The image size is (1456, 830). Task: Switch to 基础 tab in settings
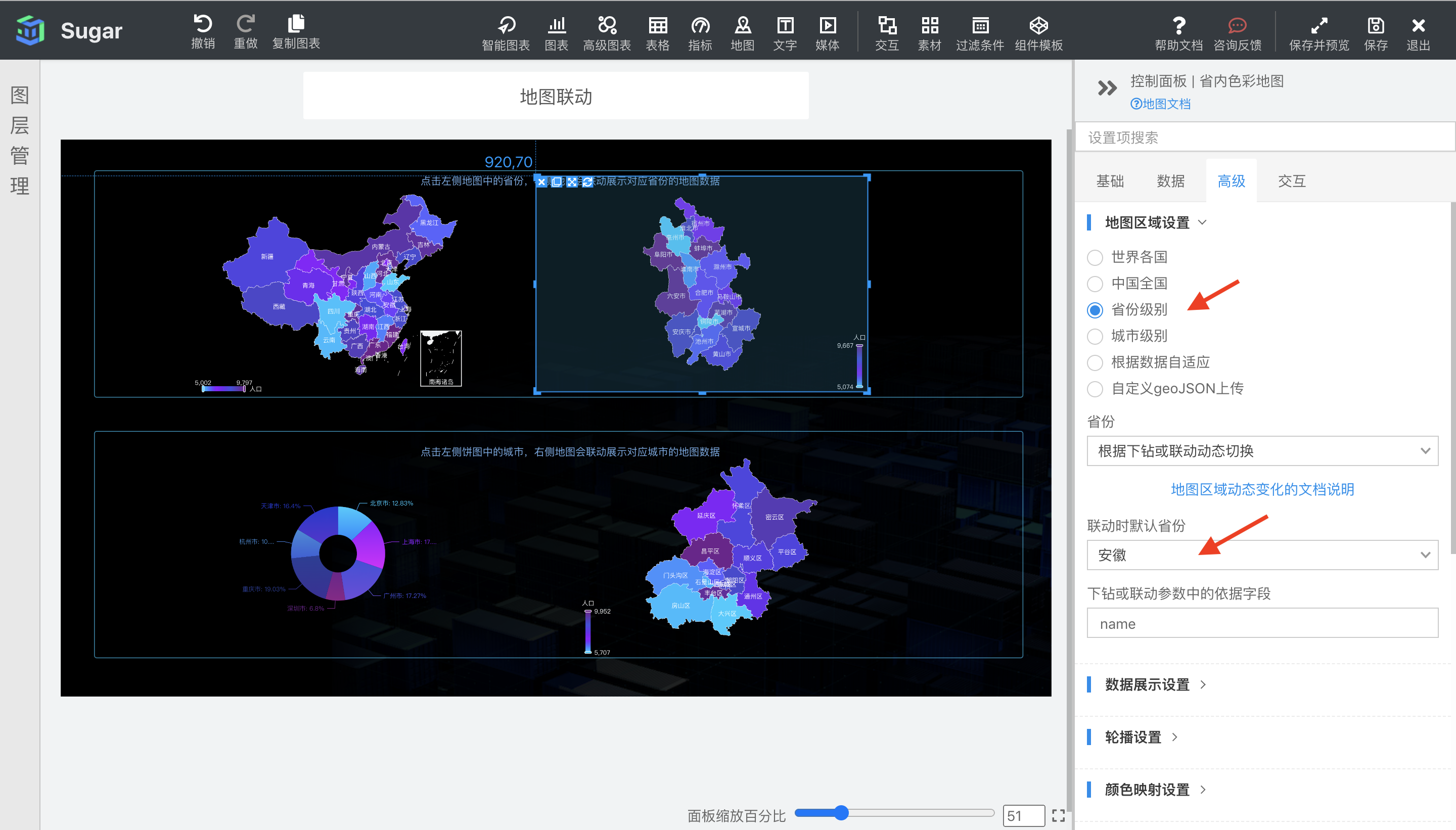click(x=1114, y=181)
